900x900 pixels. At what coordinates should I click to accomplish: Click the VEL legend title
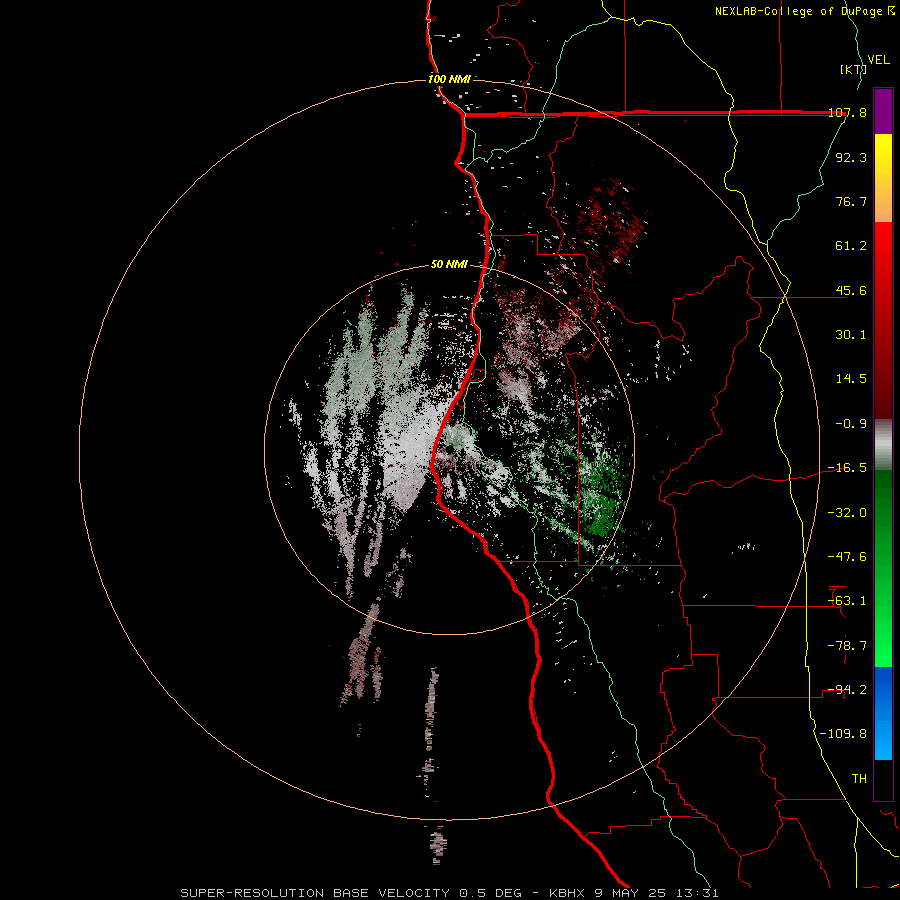878,60
